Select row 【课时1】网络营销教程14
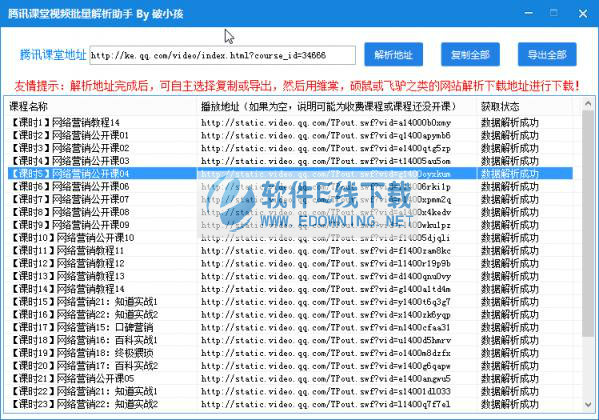Screen dimensions: 599x420 (290, 122)
